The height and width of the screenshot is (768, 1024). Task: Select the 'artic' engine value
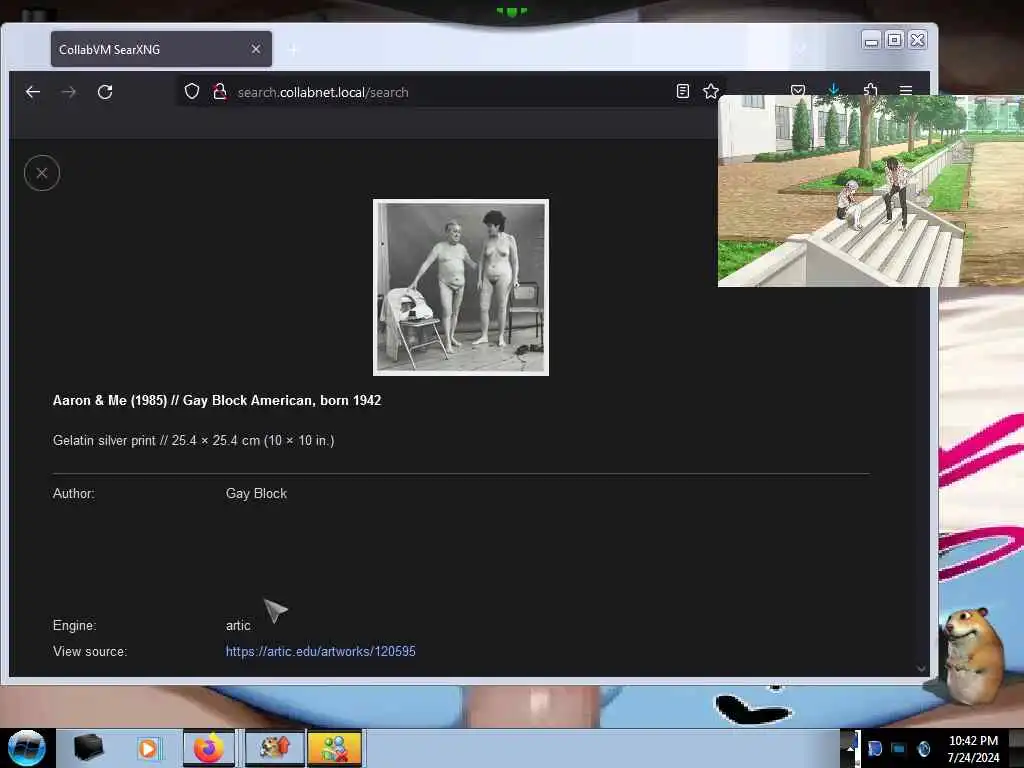tap(238, 626)
